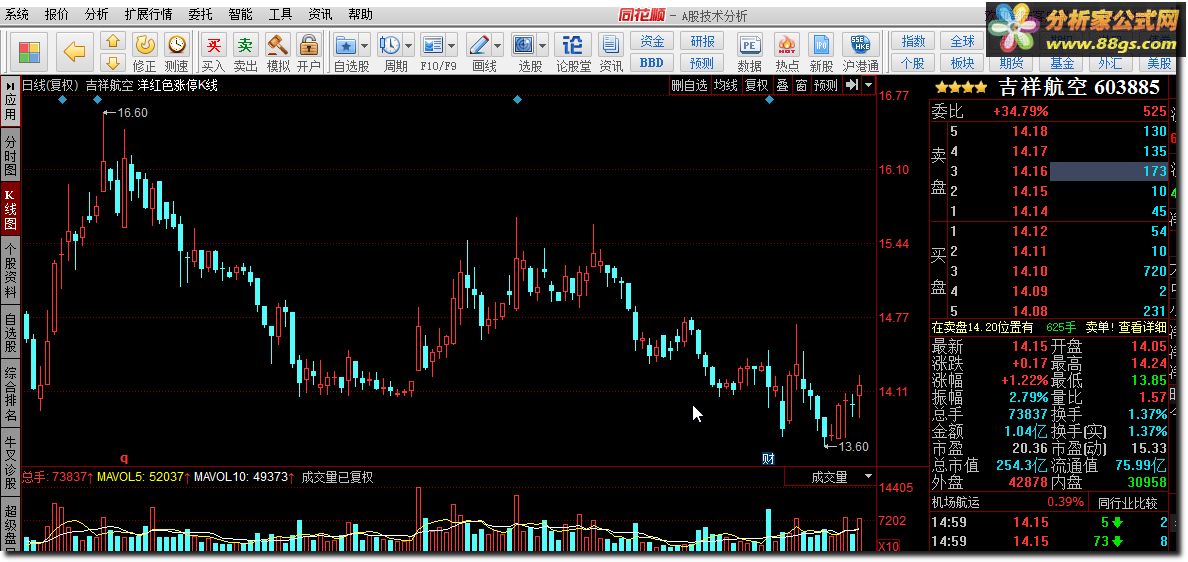Switch to the K线图 side tab
Image resolution: width=1188 pixels, height=562 pixels.
pyautogui.click(x=10, y=208)
